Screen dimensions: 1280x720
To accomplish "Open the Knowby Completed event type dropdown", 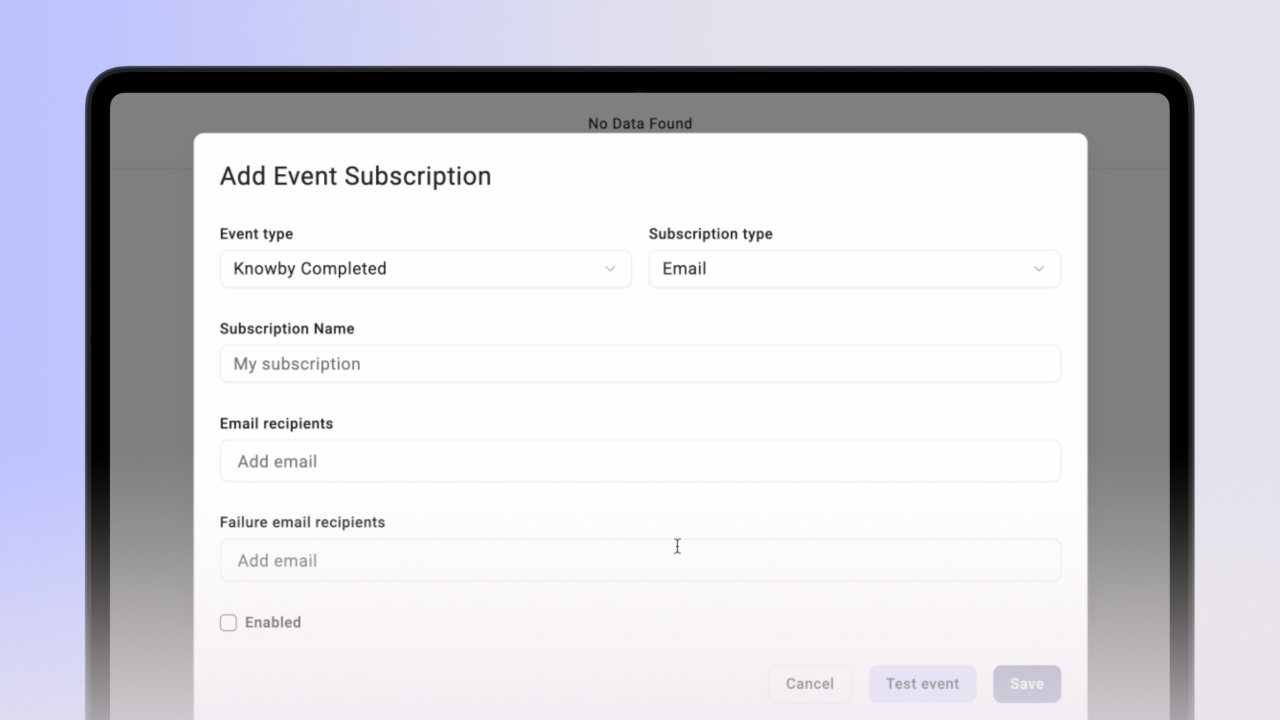I will (425, 269).
